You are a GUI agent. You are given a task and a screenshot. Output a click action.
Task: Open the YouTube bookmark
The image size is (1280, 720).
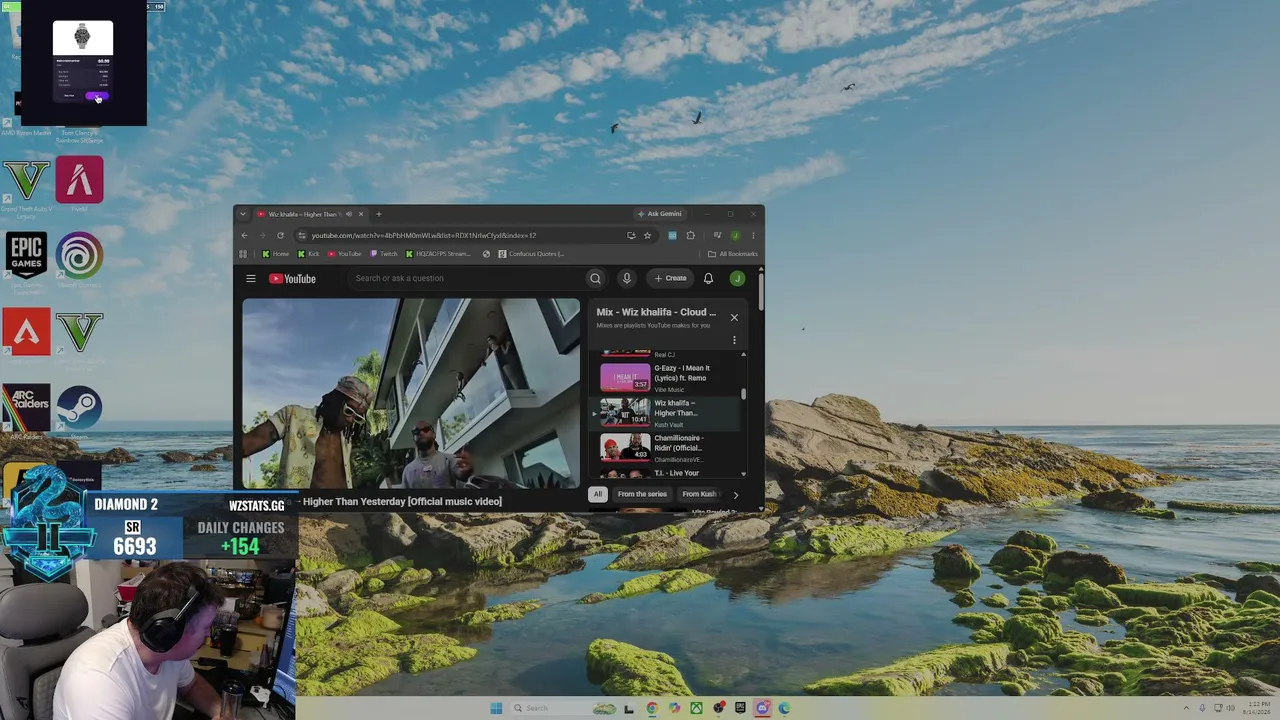[344, 254]
